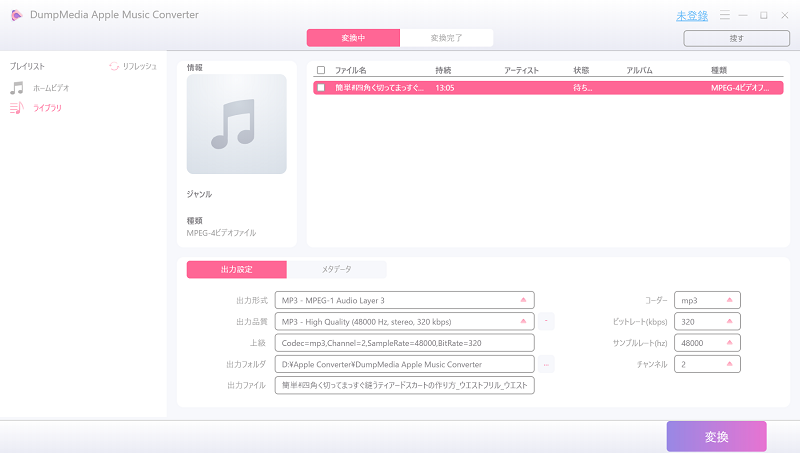Screen dimensions: 800x453
Task: Open the チャンネル 2 dropdown
Action: [x=707, y=364]
